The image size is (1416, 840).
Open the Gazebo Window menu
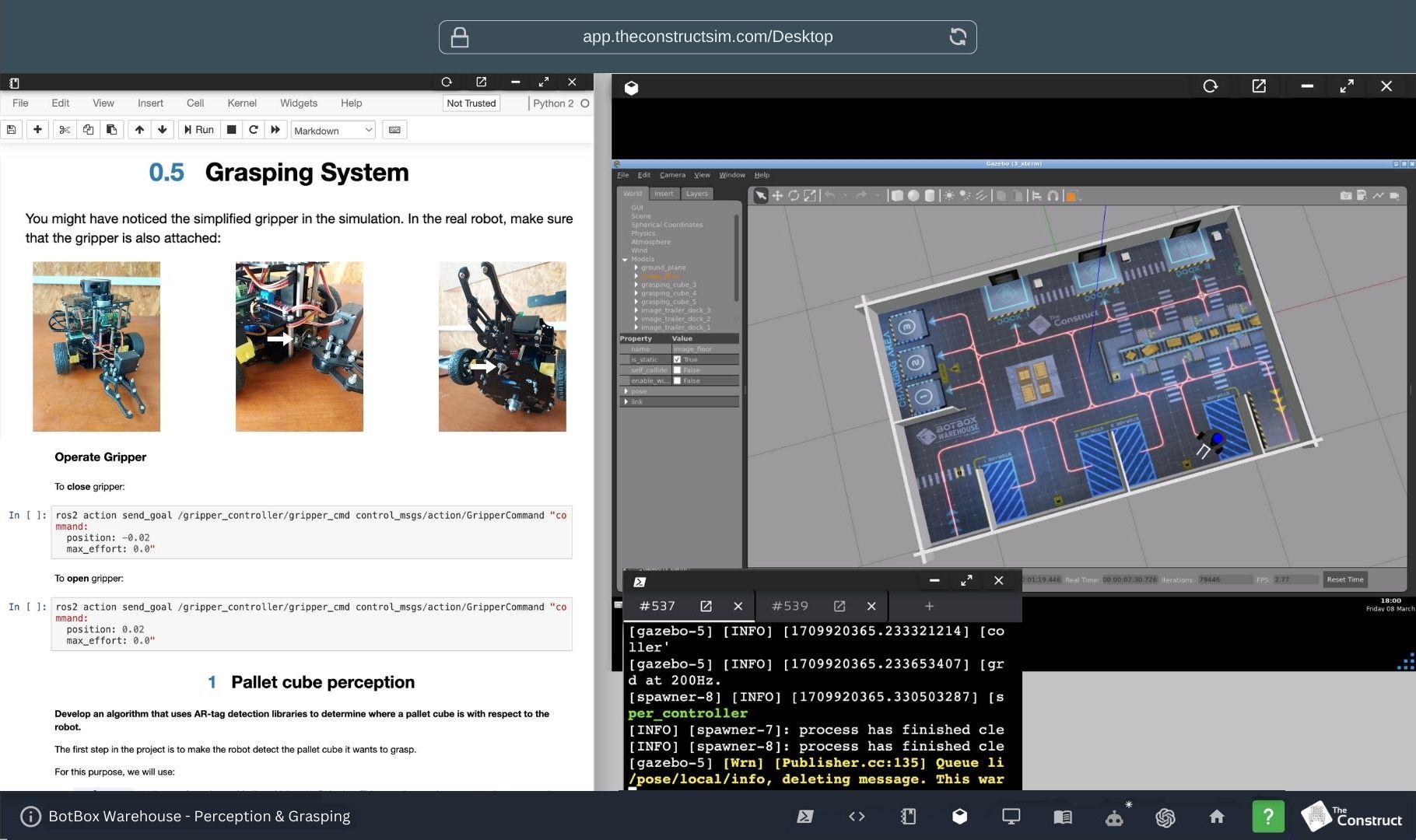731,175
